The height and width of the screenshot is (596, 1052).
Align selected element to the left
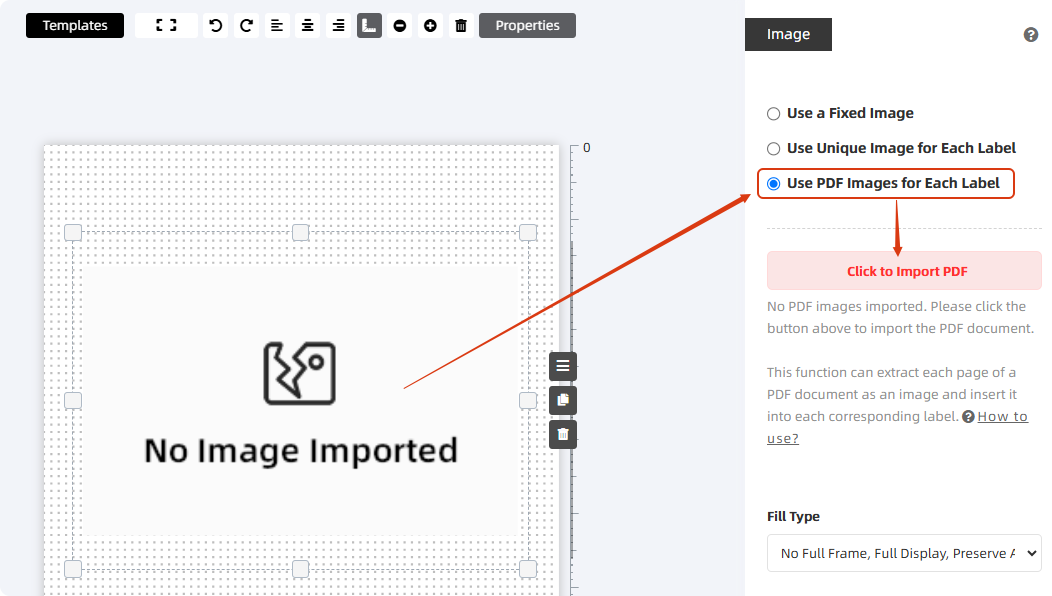[277, 26]
